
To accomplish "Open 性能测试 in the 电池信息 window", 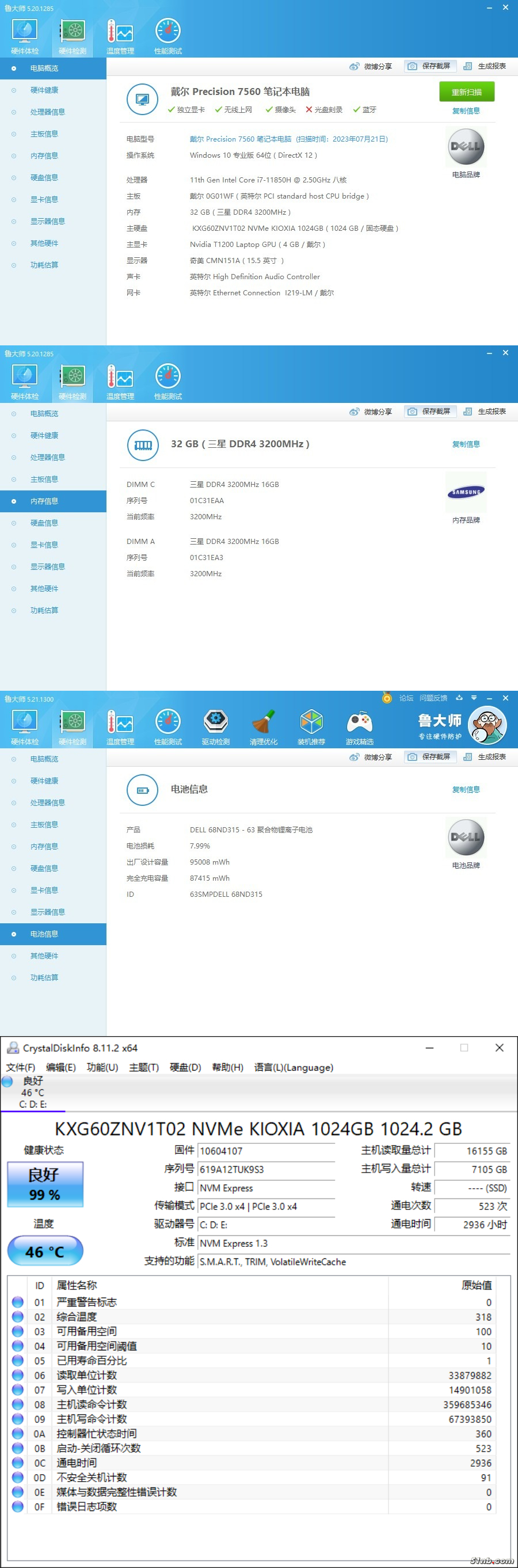I will (x=168, y=728).
